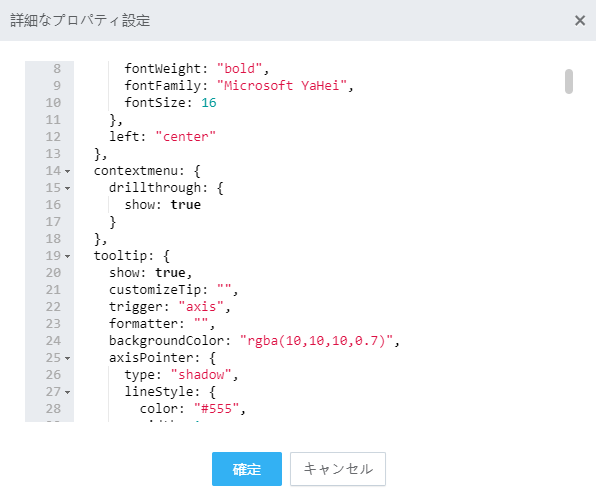The width and height of the screenshot is (596, 492).
Task: Click the 確定 button
Action: click(x=247, y=469)
